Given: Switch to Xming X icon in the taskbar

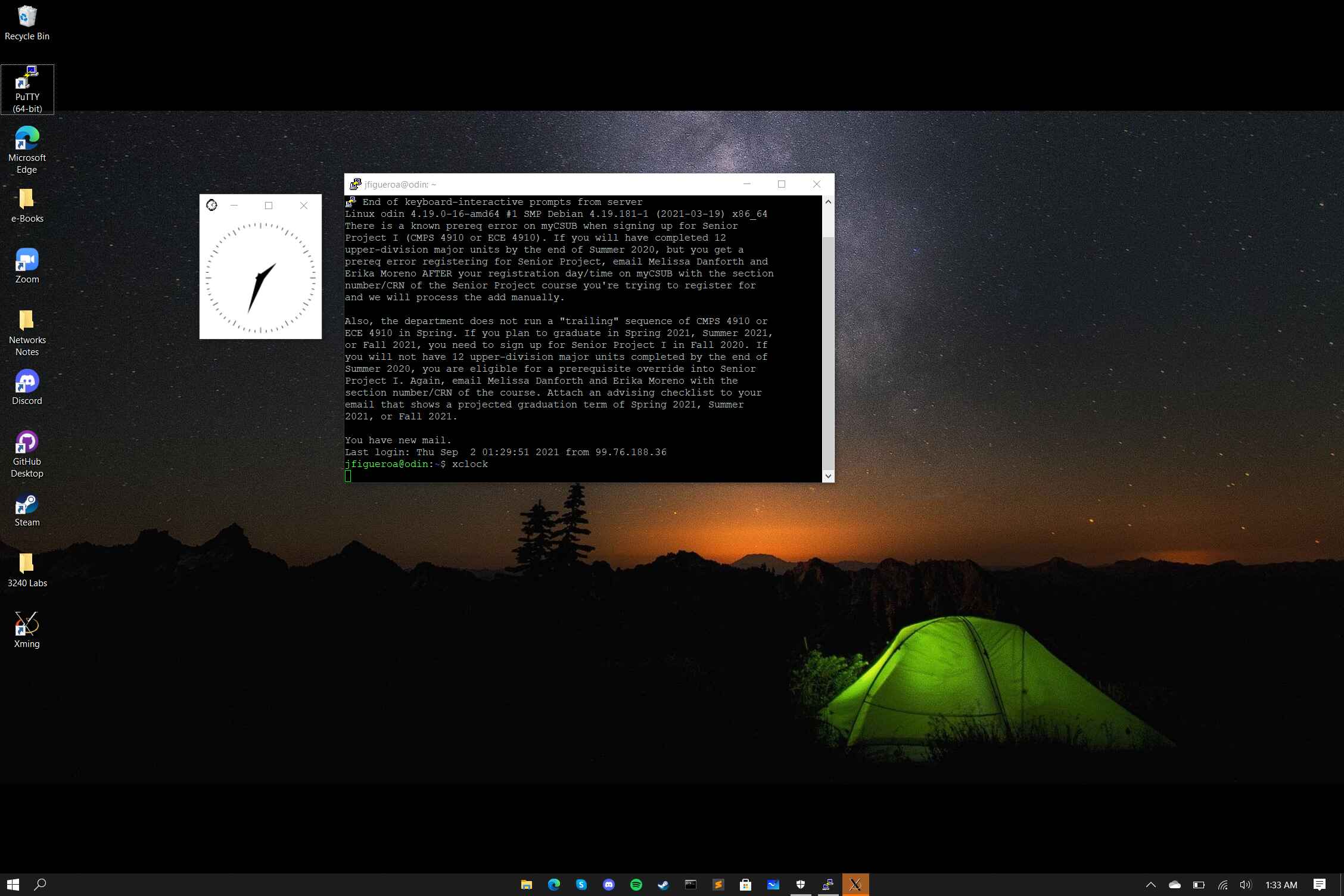Looking at the screenshot, I should point(855,885).
